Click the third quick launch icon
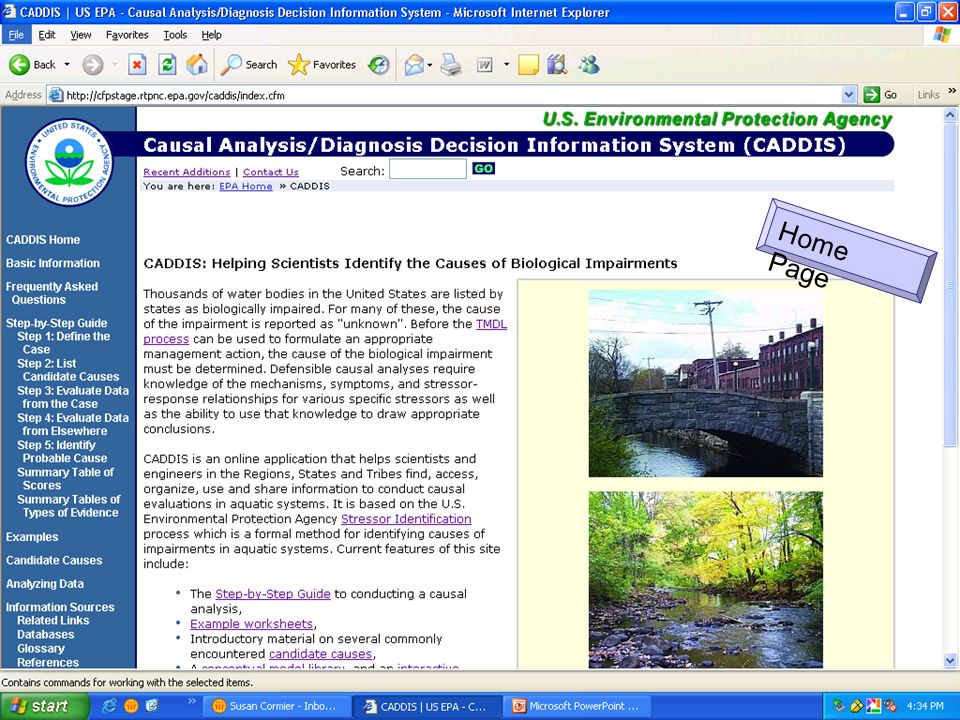 point(152,706)
